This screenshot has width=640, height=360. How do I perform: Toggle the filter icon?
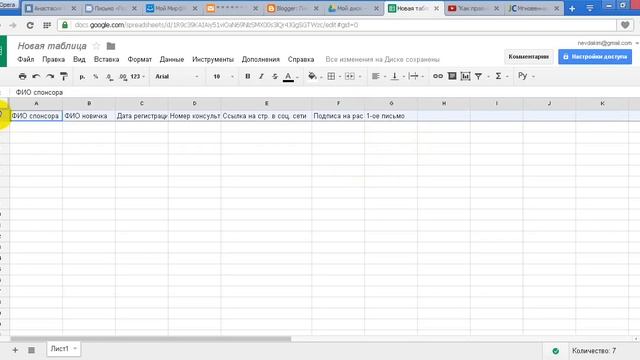click(x=478, y=76)
